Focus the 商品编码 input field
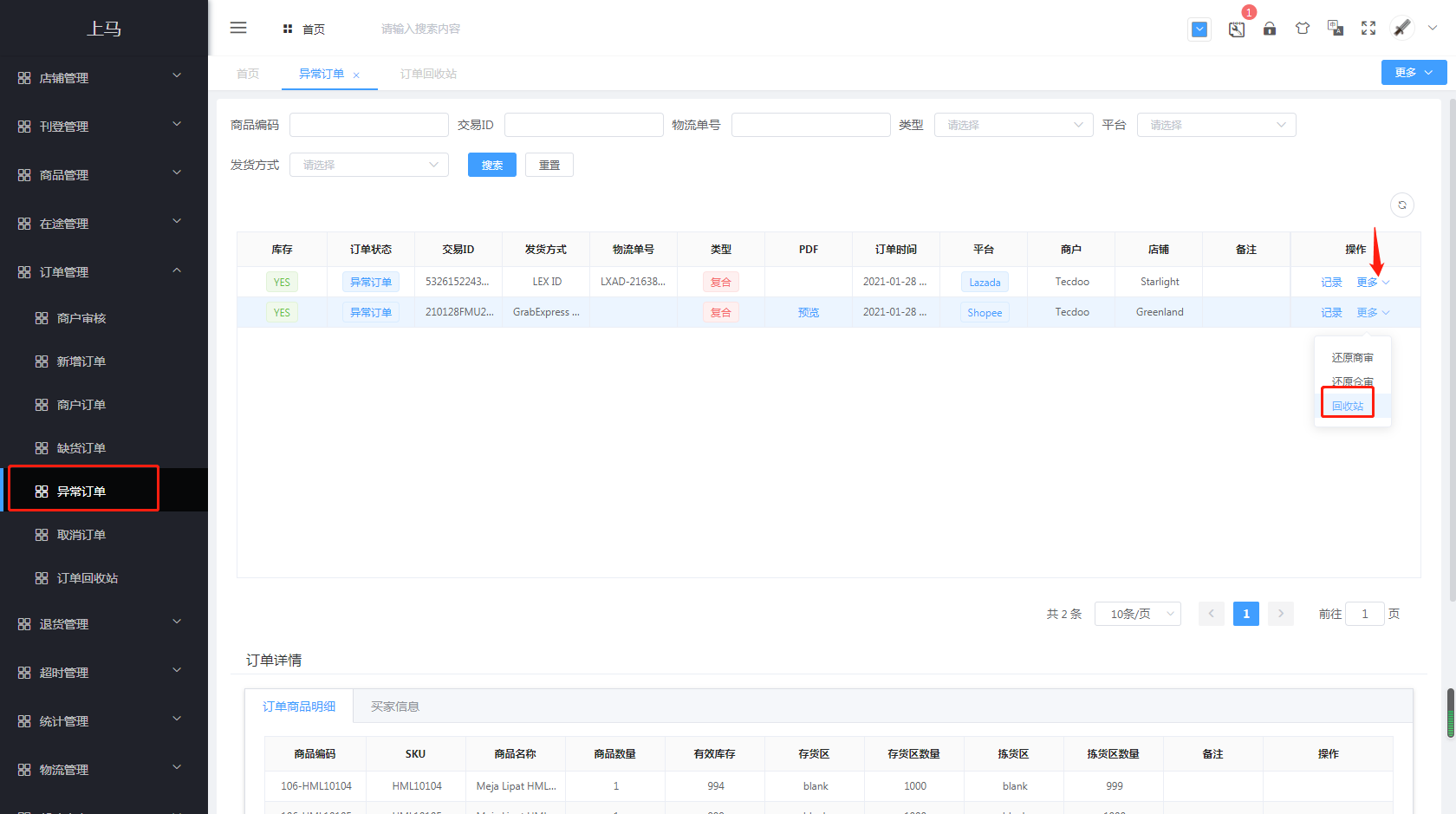This screenshot has height=814, width=1456. [x=369, y=125]
